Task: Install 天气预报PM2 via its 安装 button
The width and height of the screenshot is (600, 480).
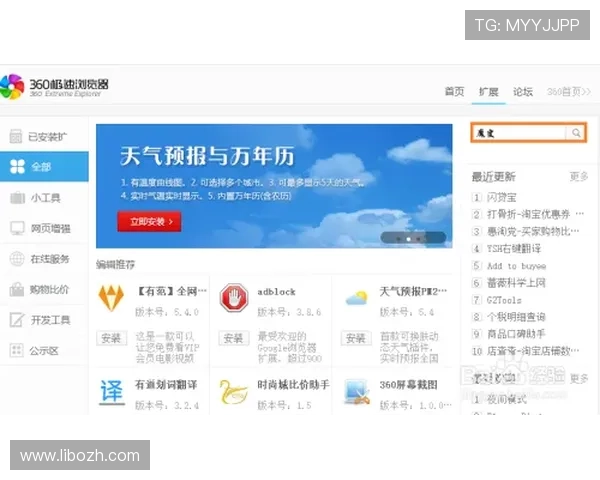Action: (356, 338)
